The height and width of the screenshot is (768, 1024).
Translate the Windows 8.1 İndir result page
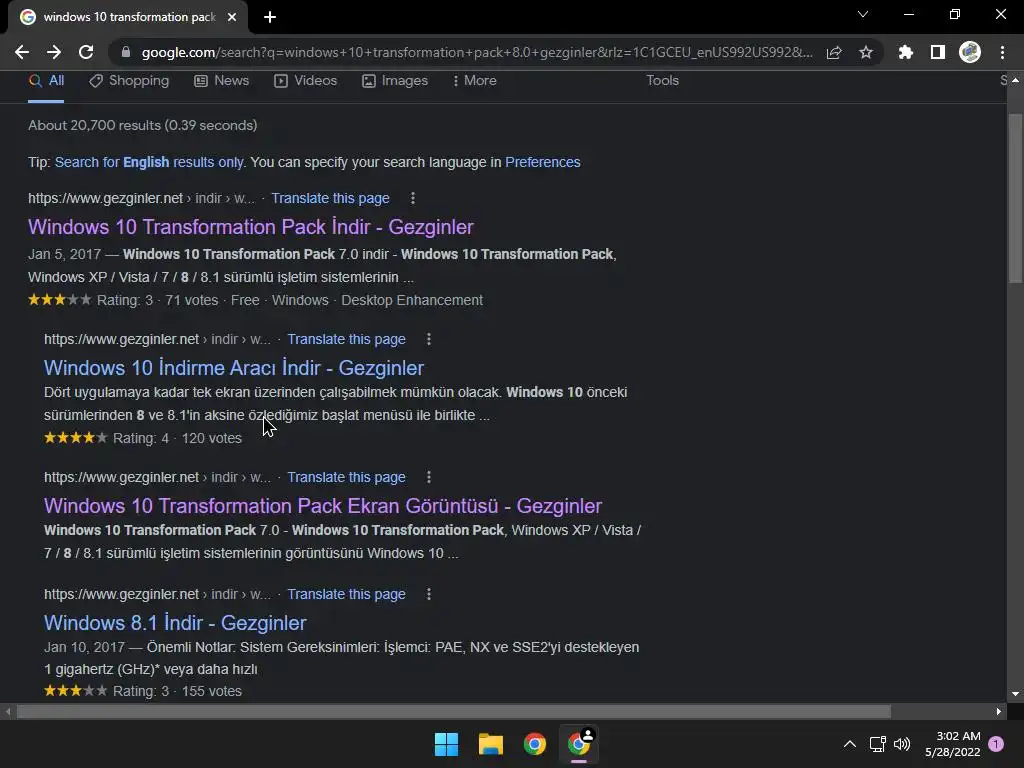[x=346, y=594]
